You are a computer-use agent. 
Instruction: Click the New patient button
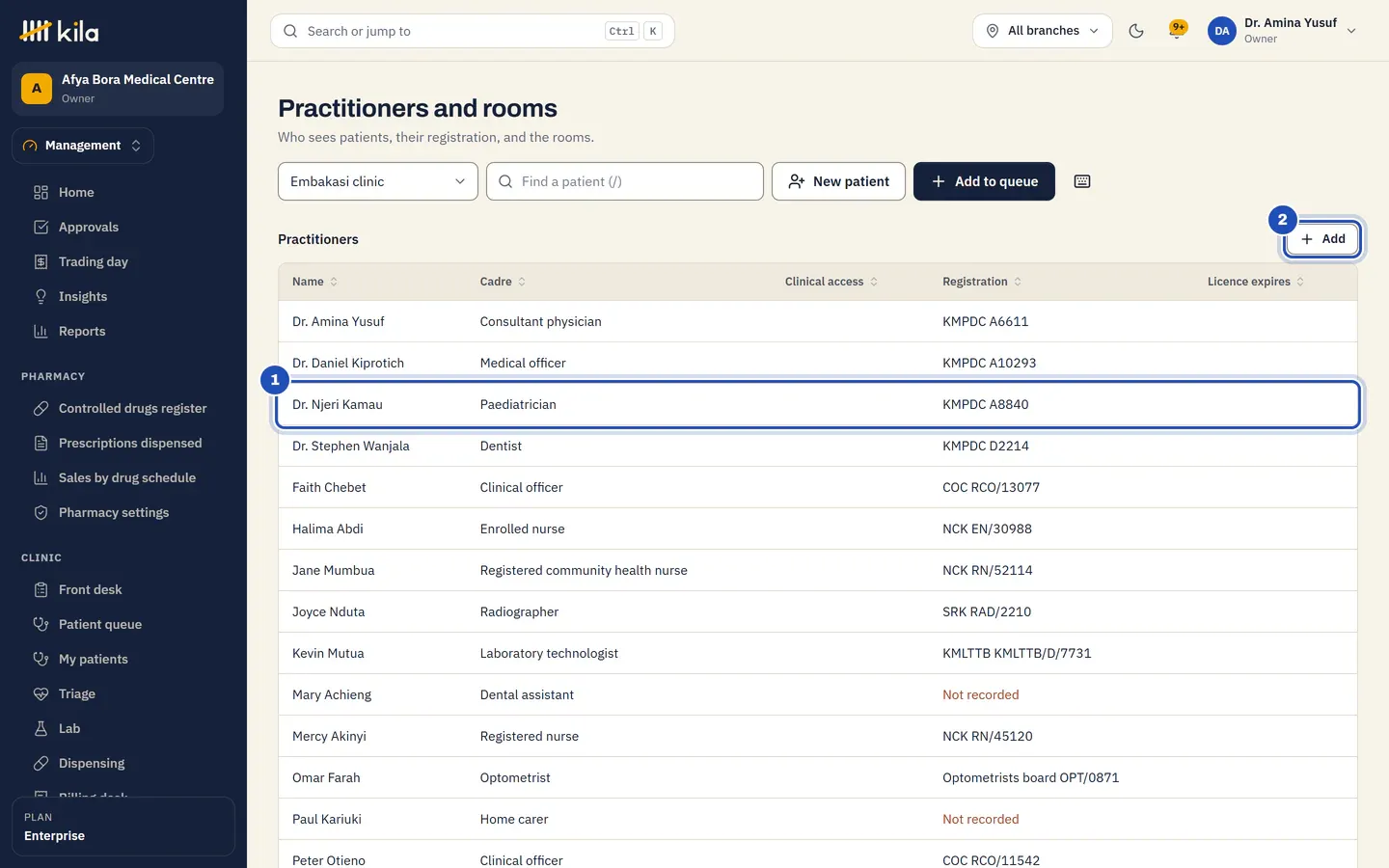[x=838, y=181]
